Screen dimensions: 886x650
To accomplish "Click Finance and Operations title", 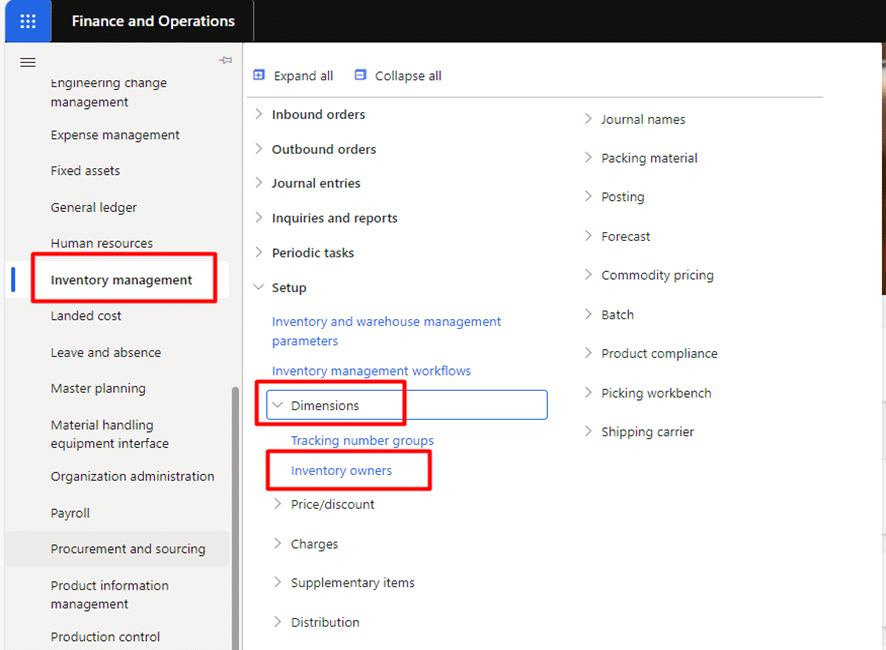I will tap(153, 21).
